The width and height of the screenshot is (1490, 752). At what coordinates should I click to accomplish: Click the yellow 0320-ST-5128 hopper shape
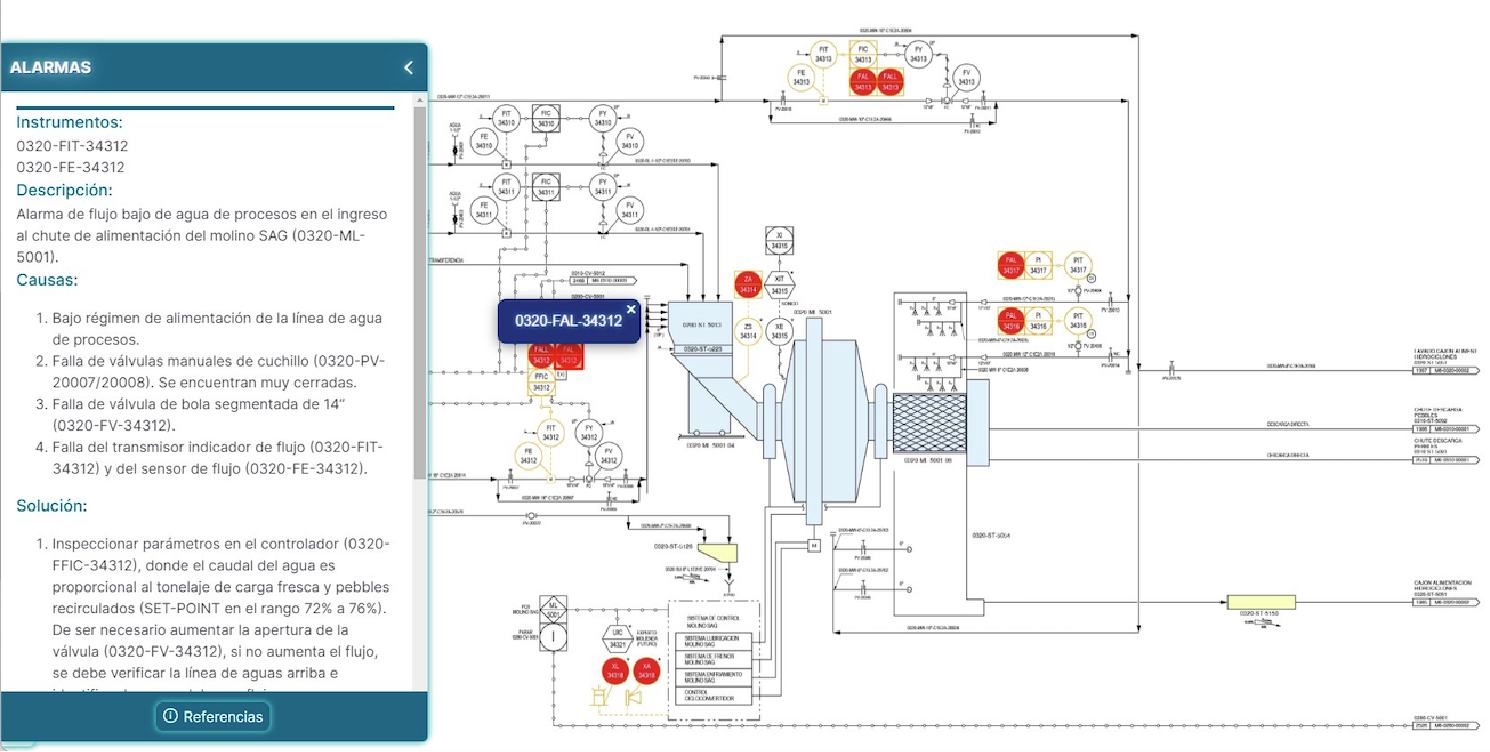pos(718,551)
